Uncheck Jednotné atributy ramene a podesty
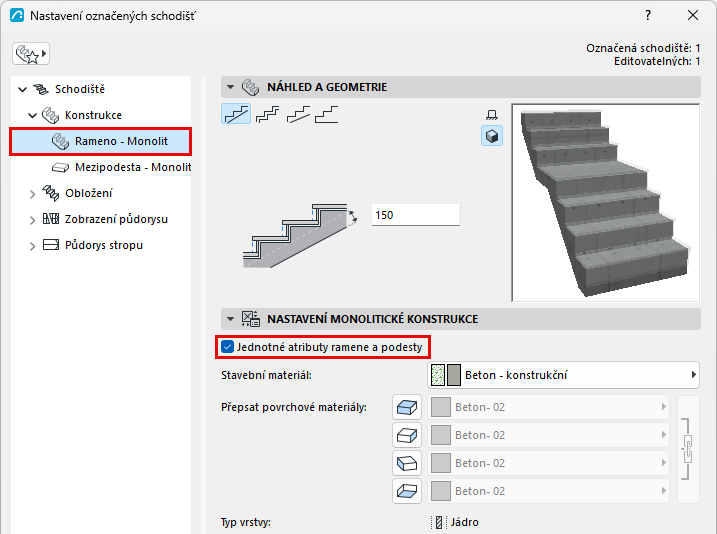The image size is (717, 534). coord(227,347)
